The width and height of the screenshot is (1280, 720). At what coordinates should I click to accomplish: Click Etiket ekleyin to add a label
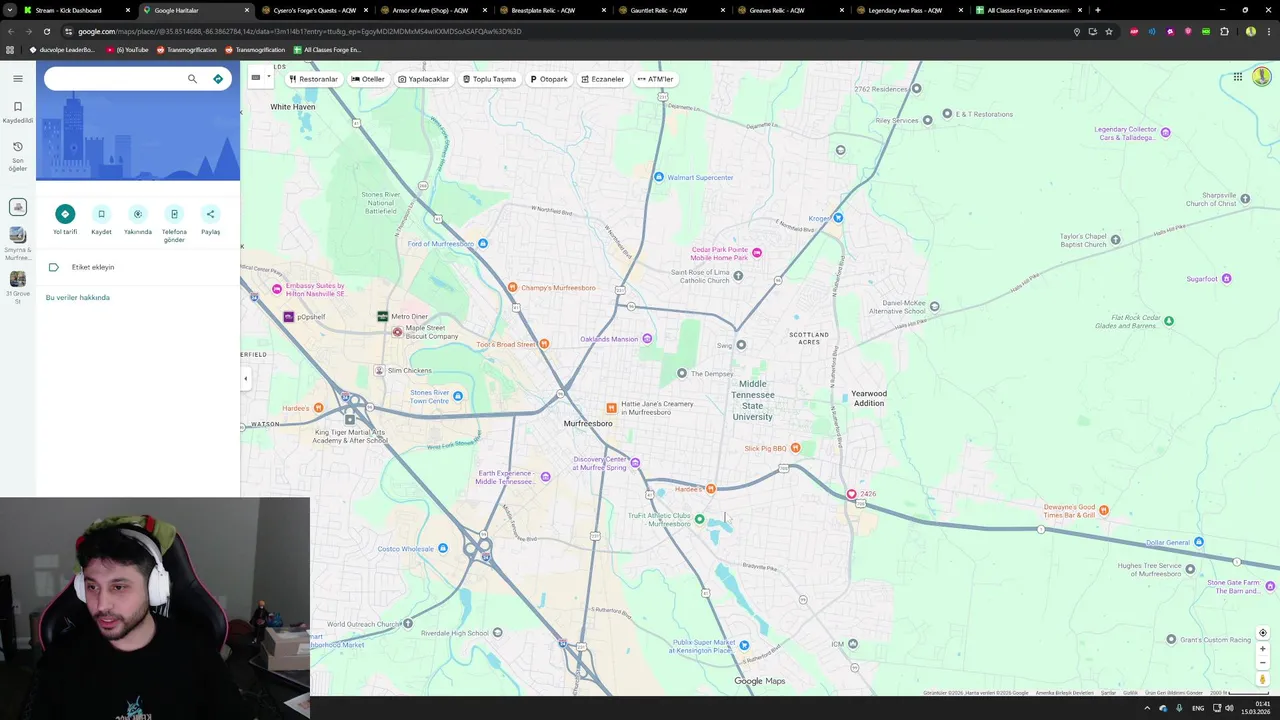click(x=93, y=267)
